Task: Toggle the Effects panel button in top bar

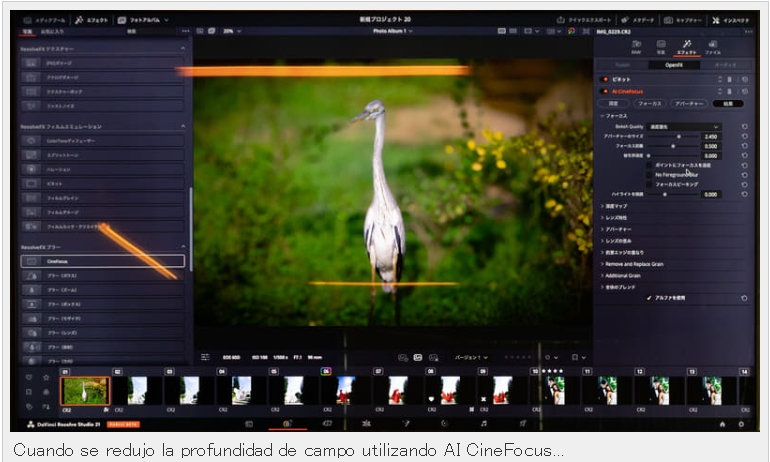Action: point(91,20)
